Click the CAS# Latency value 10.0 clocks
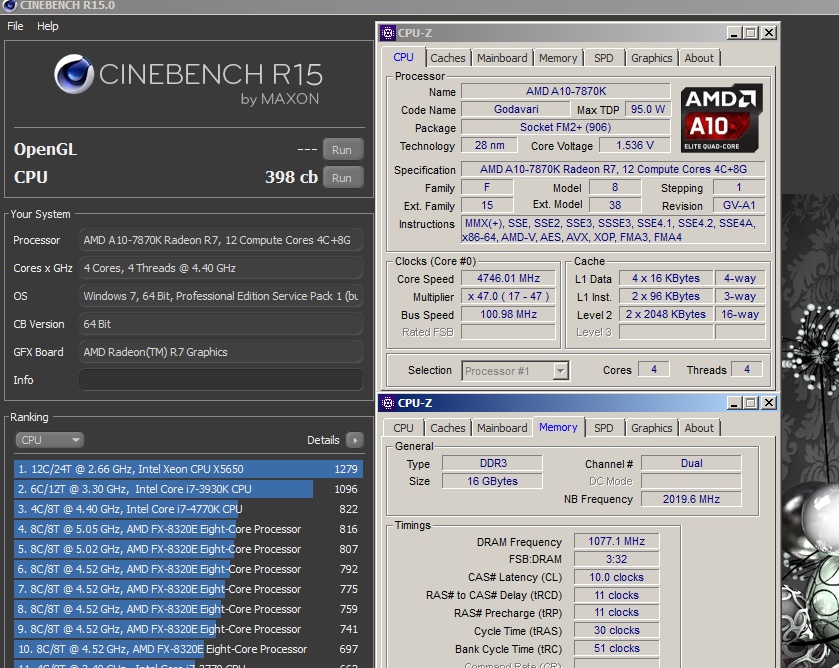This screenshot has width=839, height=668. click(x=616, y=578)
